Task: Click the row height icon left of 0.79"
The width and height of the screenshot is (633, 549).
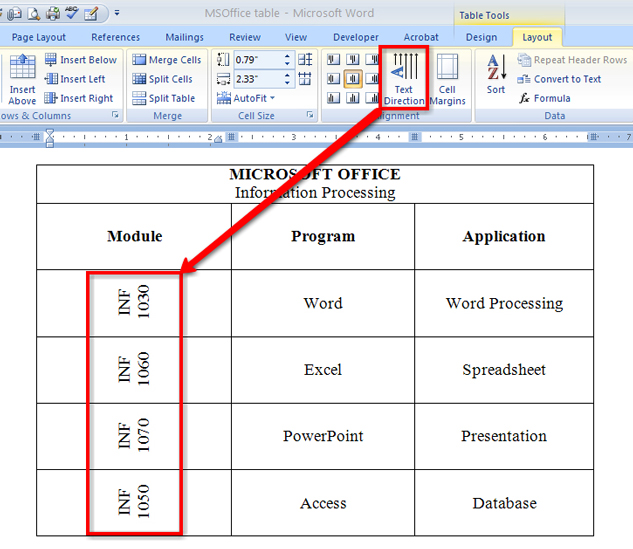Action: [x=223, y=60]
